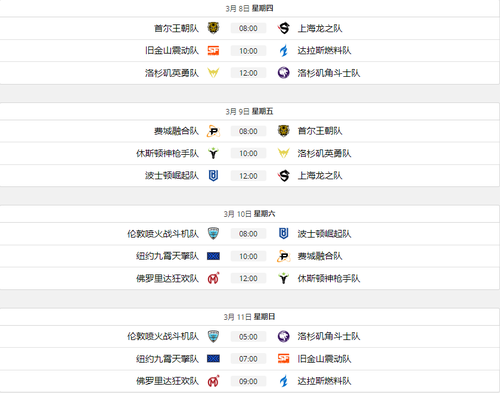The width and height of the screenshot is (500, 393).
Task: Open 费城融合队 team link on March 10
Action: [320, 256]
